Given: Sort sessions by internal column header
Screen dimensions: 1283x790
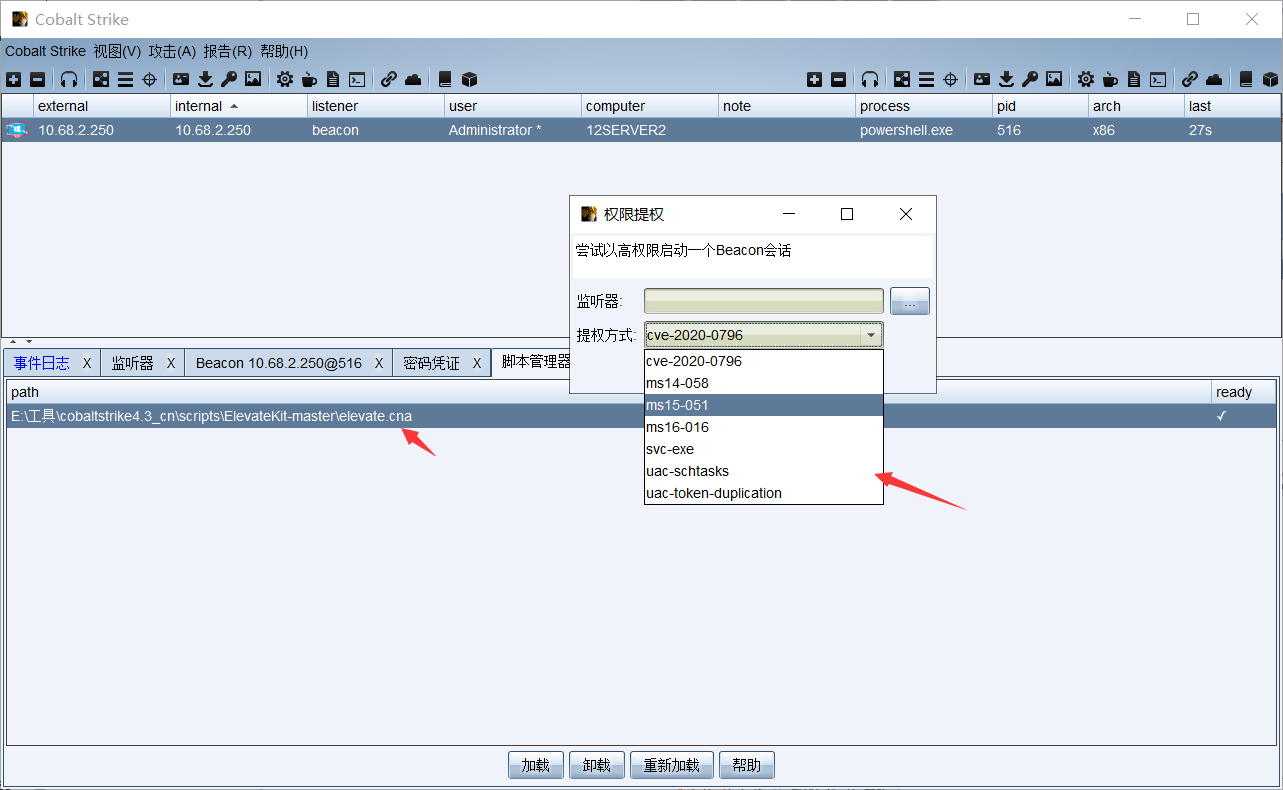Looking at the screenshot, I should pos(239,106).
